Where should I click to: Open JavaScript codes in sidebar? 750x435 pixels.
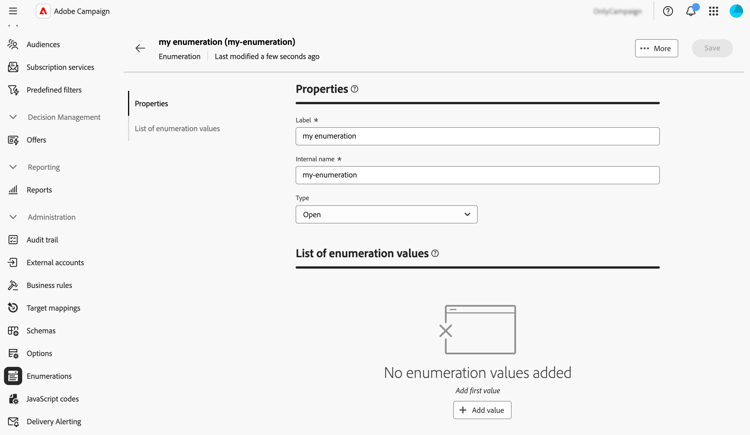[x=52, y=399]
